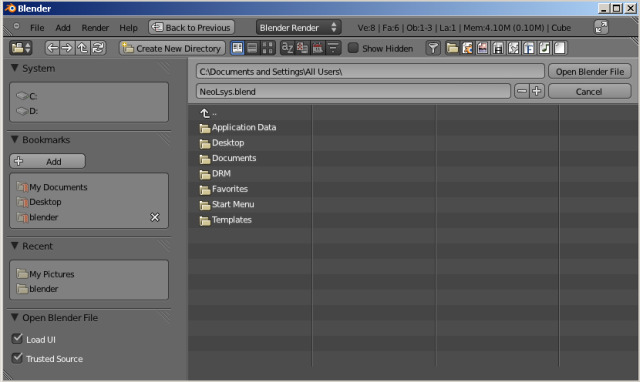Toggle sound files filter icon
The height and width of the screenshot is (382, 640).
pos(544,48)
